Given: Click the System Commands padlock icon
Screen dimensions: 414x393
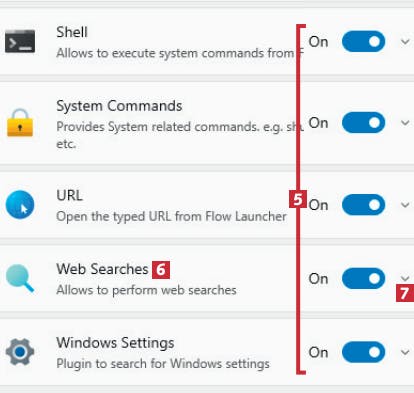Looking at the screenshot, I should click(x=20, y=123).
